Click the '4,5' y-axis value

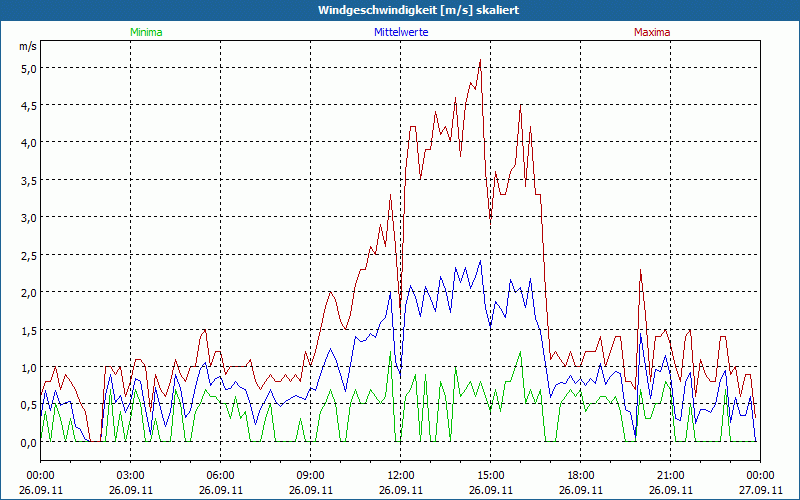coord(29,106)
